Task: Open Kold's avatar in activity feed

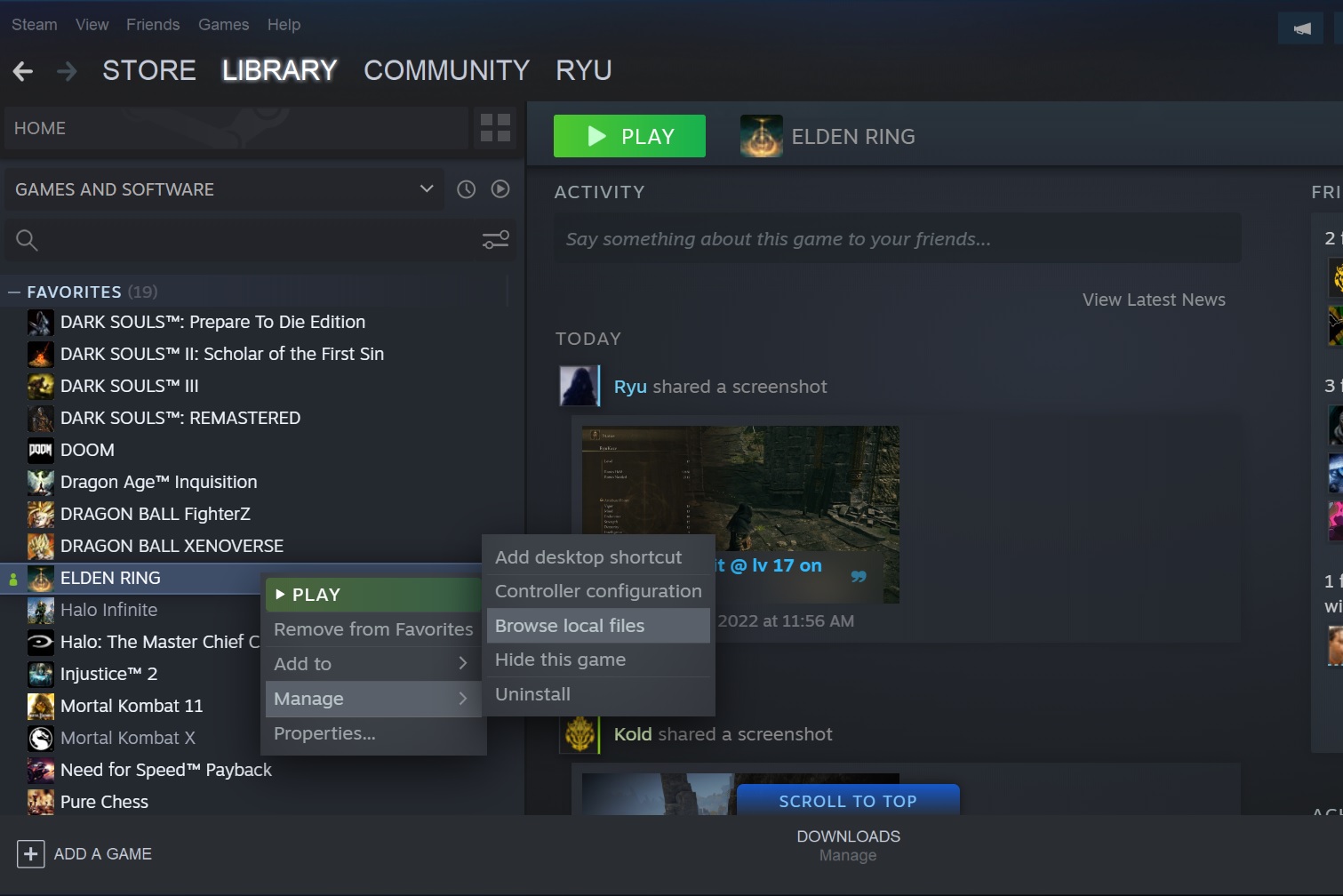Action: click(580, 734)
